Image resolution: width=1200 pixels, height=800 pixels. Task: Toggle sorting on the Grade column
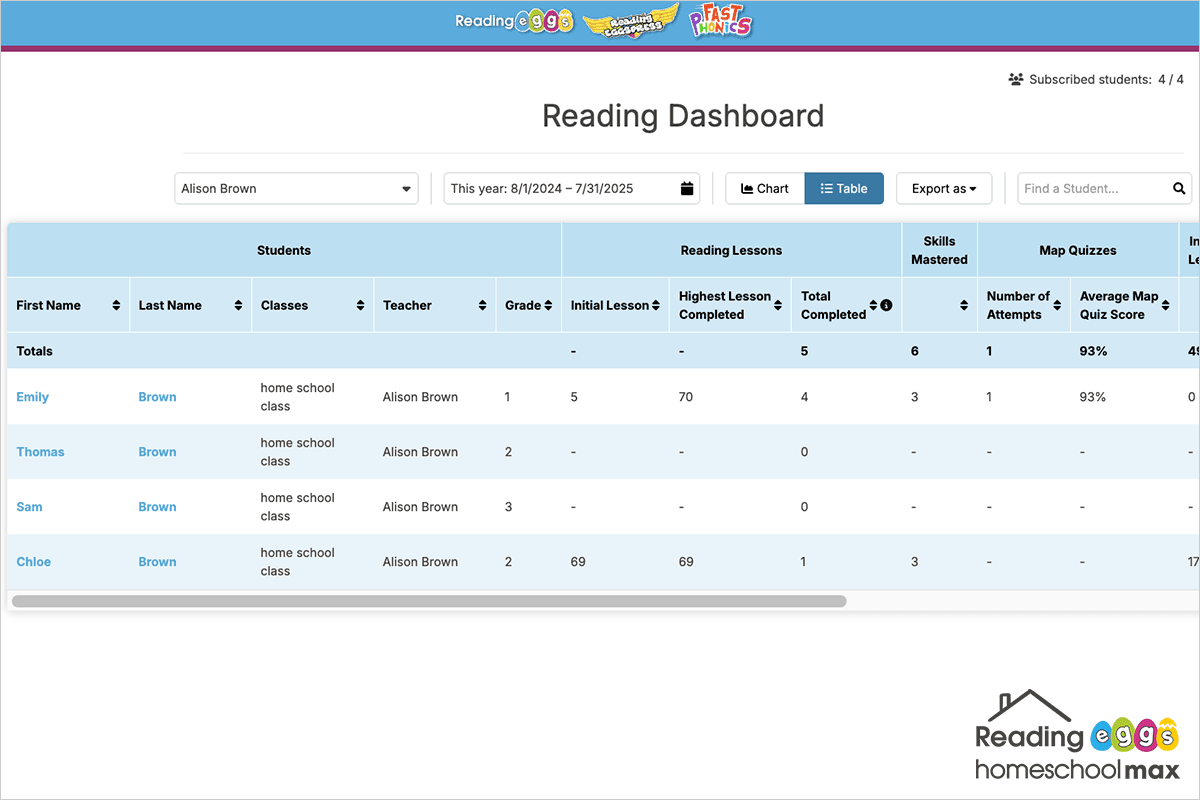550,305
